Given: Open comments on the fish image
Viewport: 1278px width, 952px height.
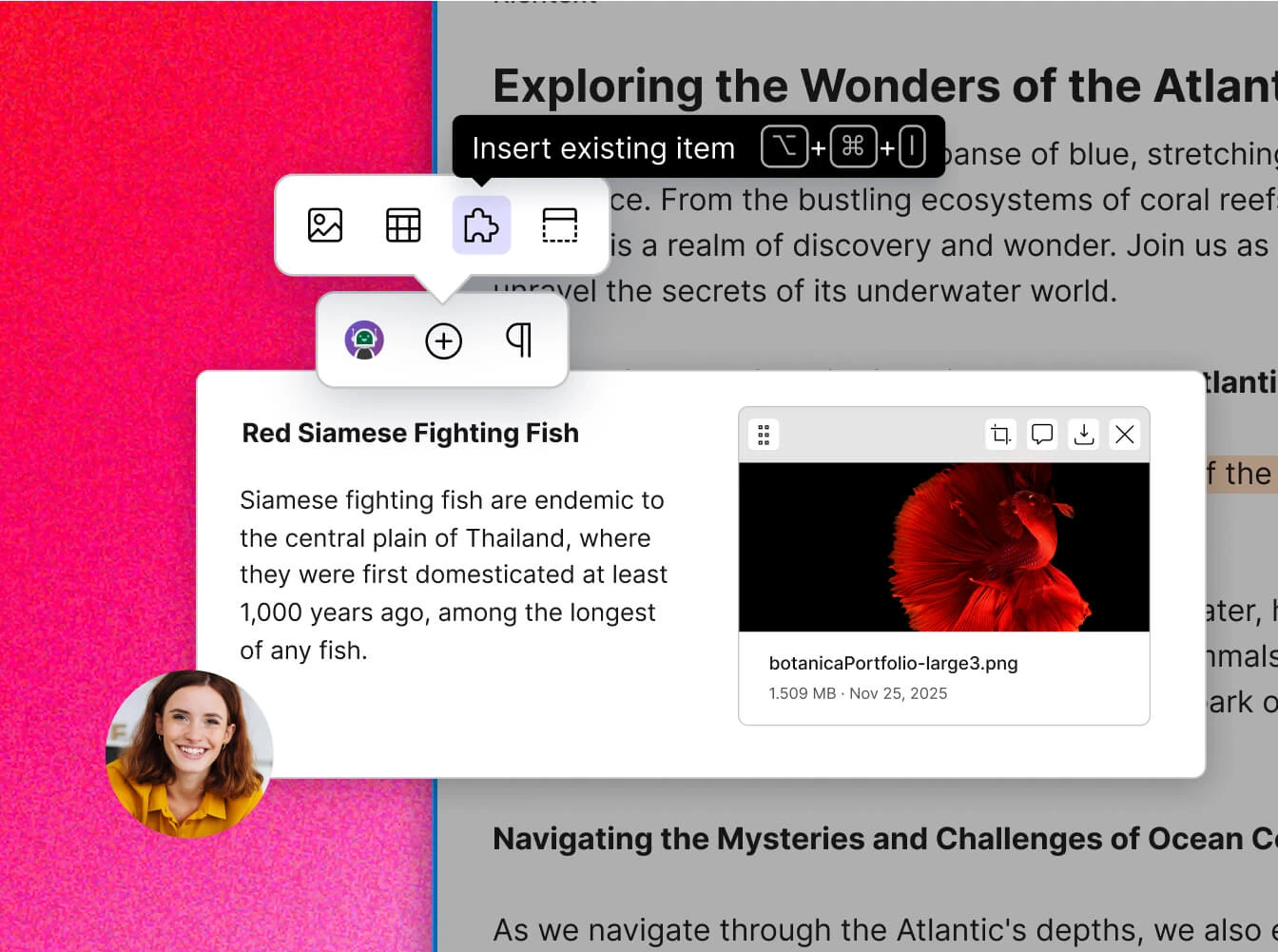Looking at the screenshot, I should click(x=1042, y=435).
